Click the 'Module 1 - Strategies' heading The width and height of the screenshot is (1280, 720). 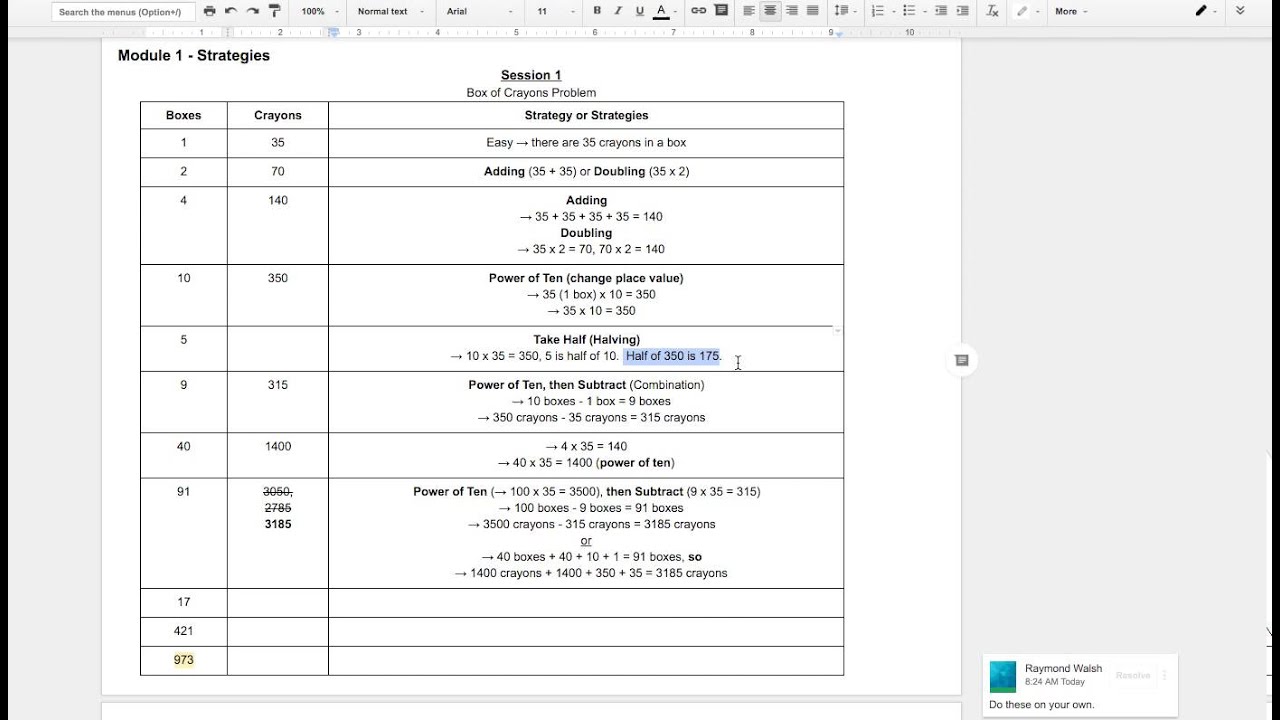click(x=194, y=55)
